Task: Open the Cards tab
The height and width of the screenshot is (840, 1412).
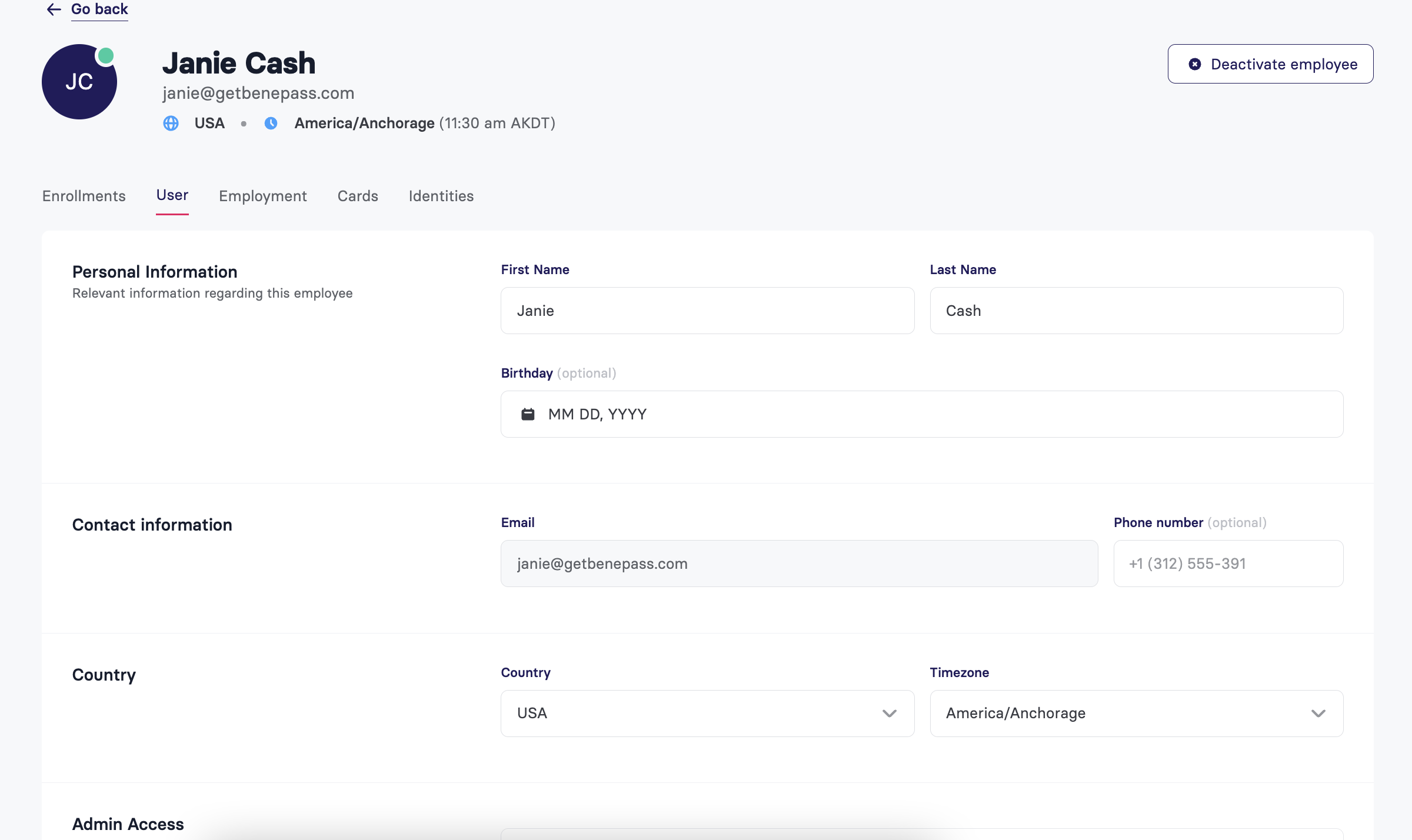Action: tap(358, 196)
